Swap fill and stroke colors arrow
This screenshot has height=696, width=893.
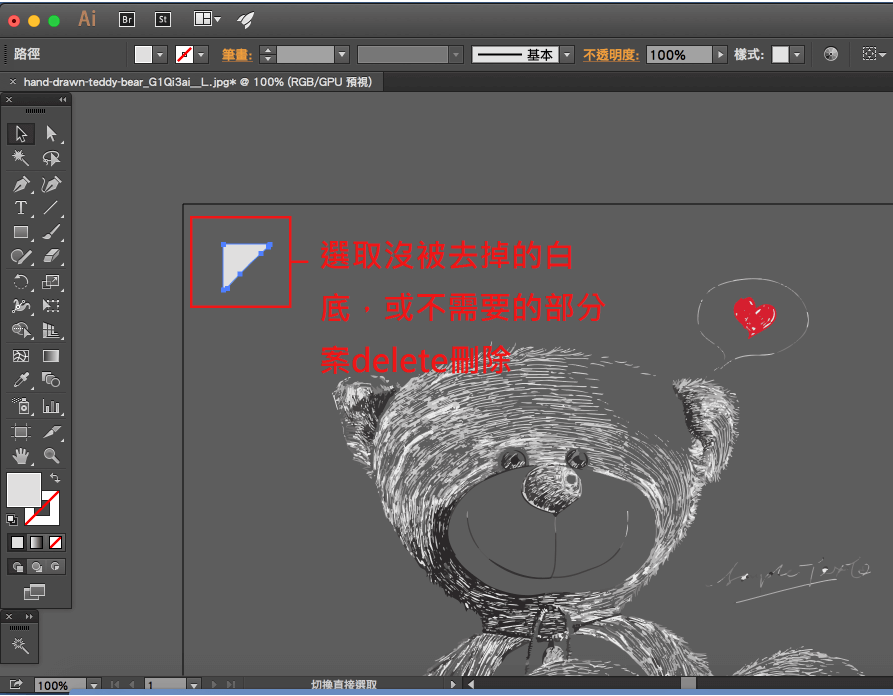pos(55,479)
